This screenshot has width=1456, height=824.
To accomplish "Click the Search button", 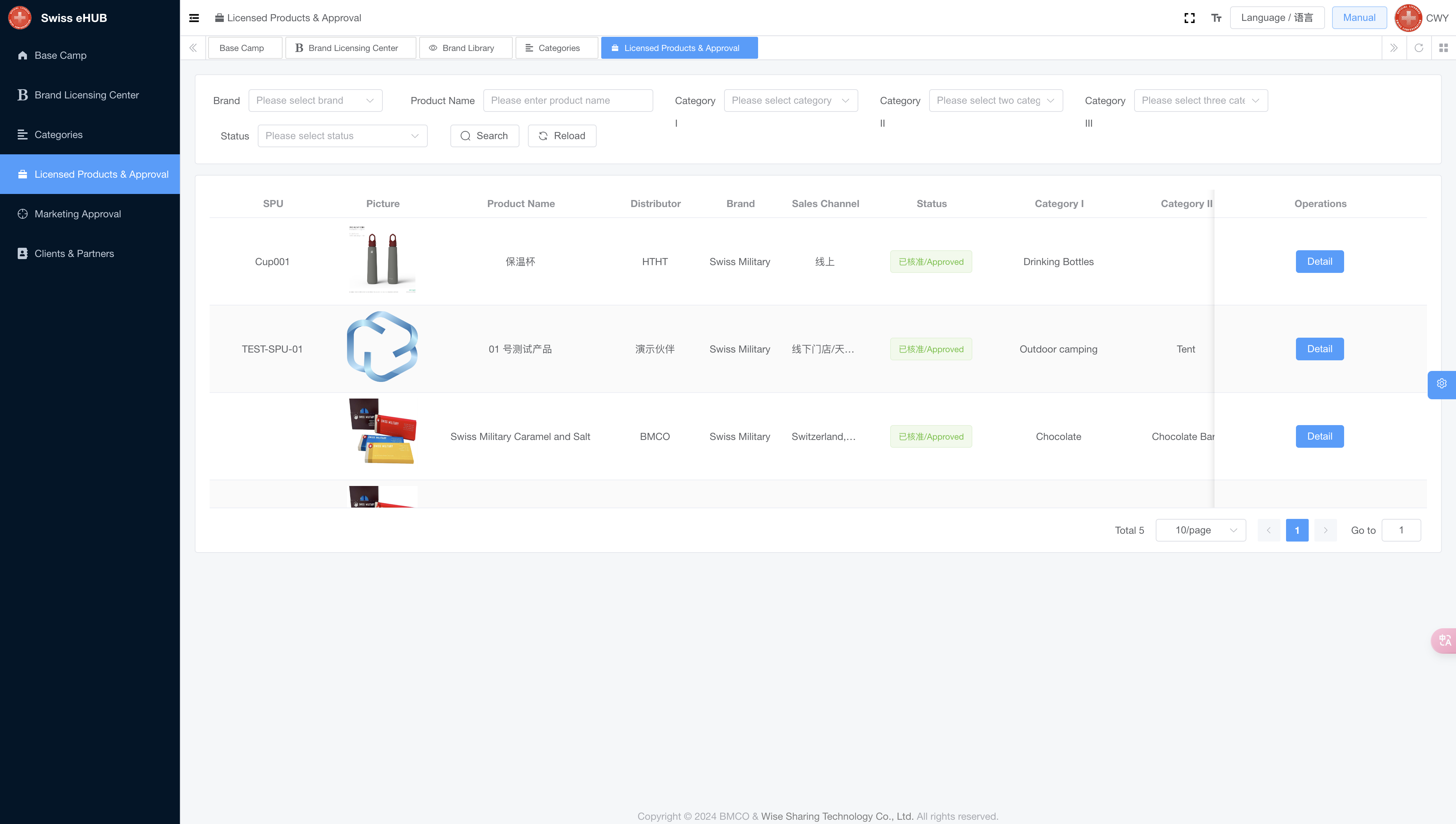I will coord(484,136).
